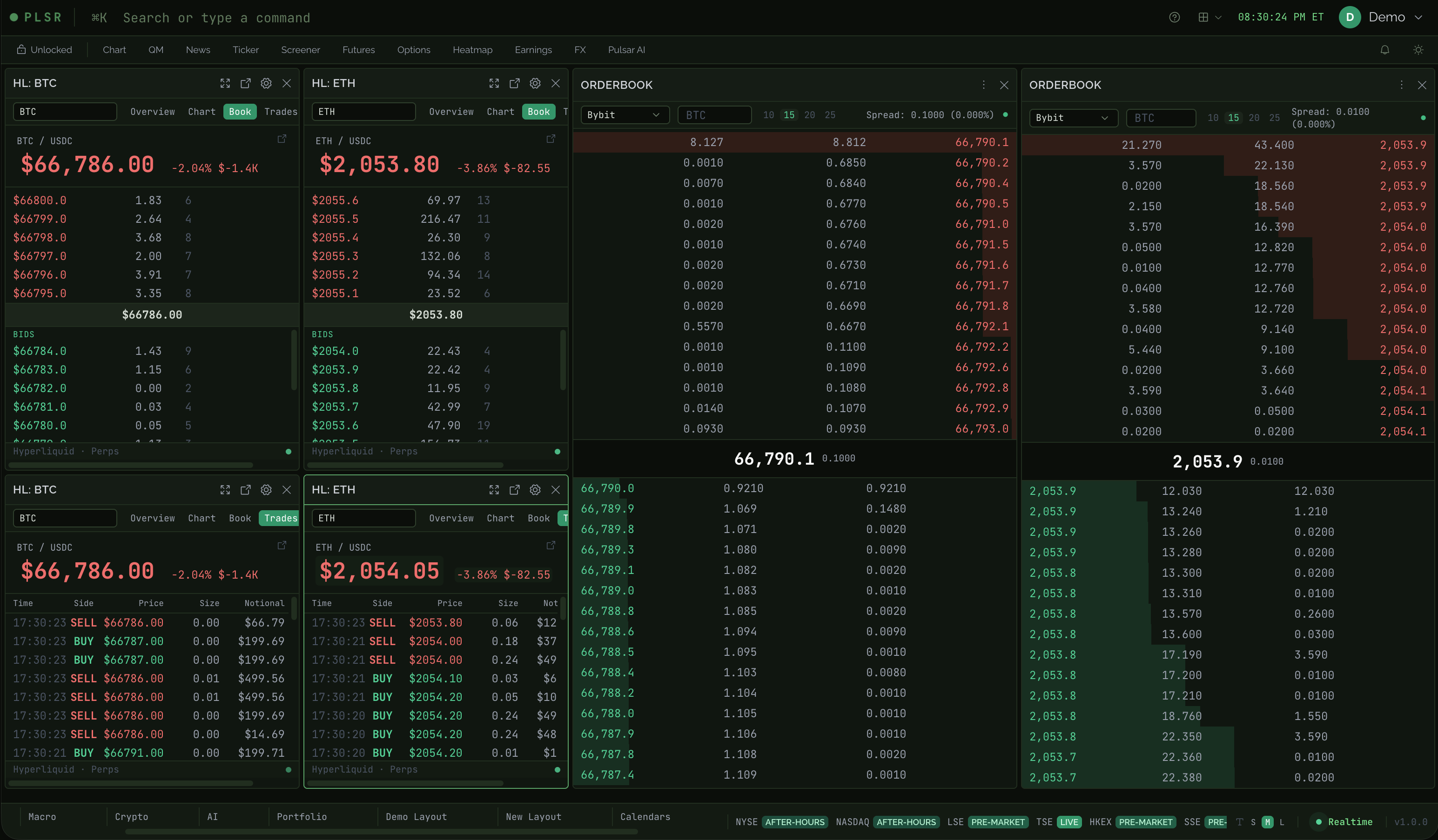
Task: Open settings gear on HL: BTC panel
Action: (x=266, y=83)
